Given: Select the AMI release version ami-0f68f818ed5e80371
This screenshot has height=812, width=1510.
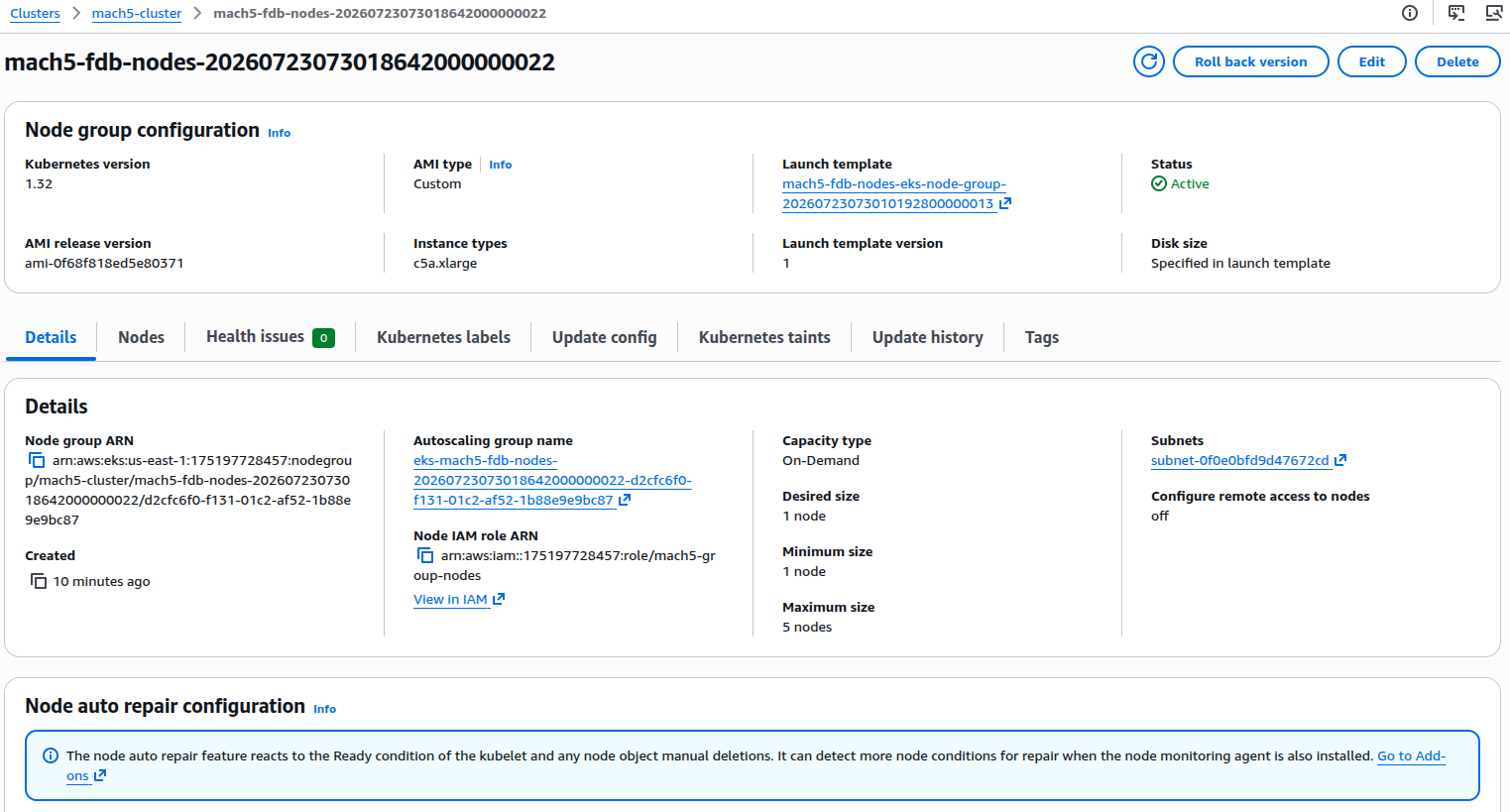Looking at the screenshot, I should point(104,263).
